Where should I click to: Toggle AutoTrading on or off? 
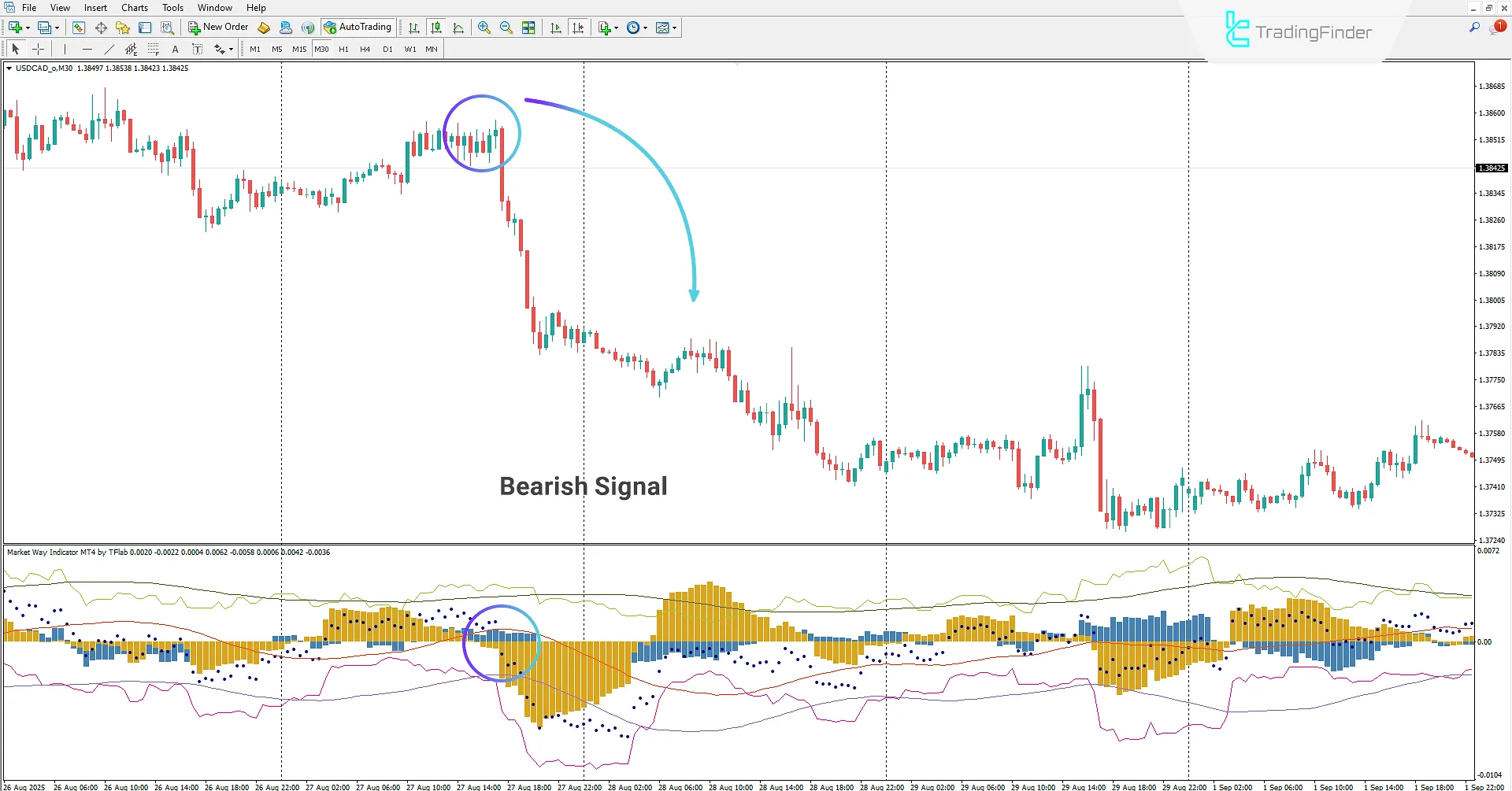(358, 26)
